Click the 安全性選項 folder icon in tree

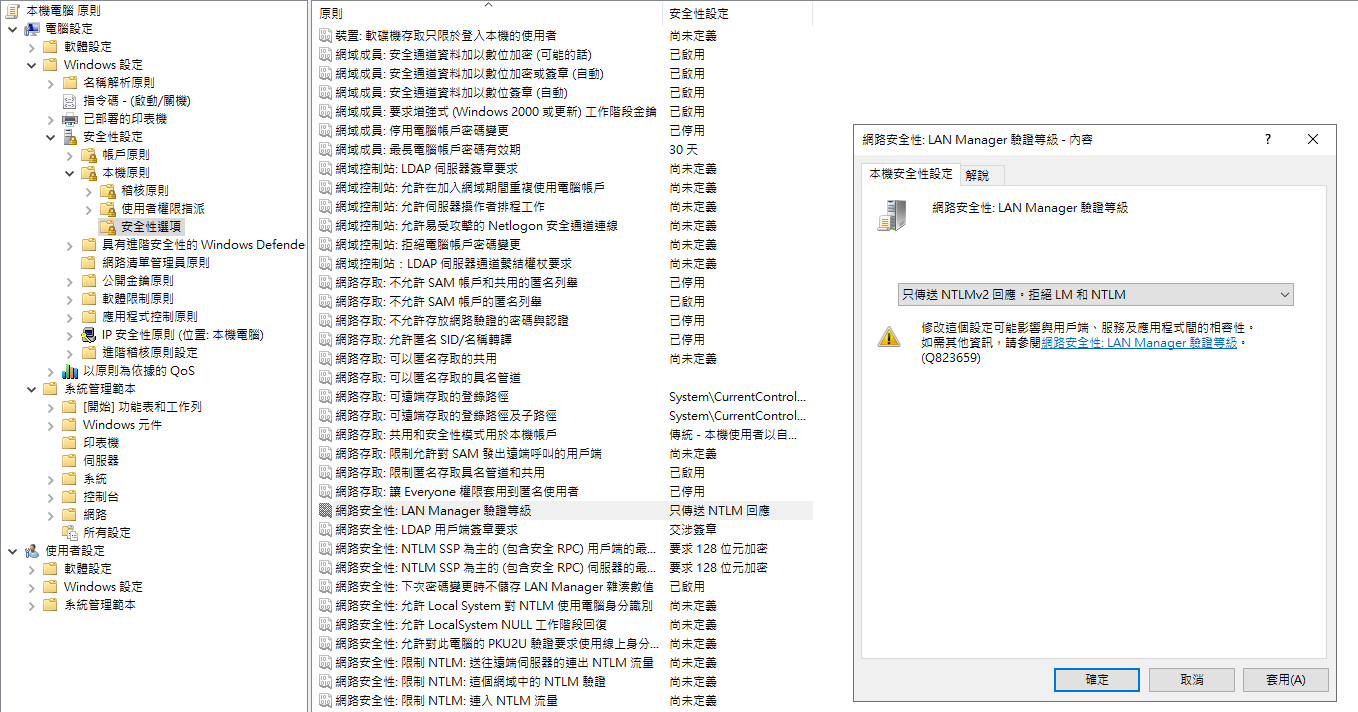108,227
